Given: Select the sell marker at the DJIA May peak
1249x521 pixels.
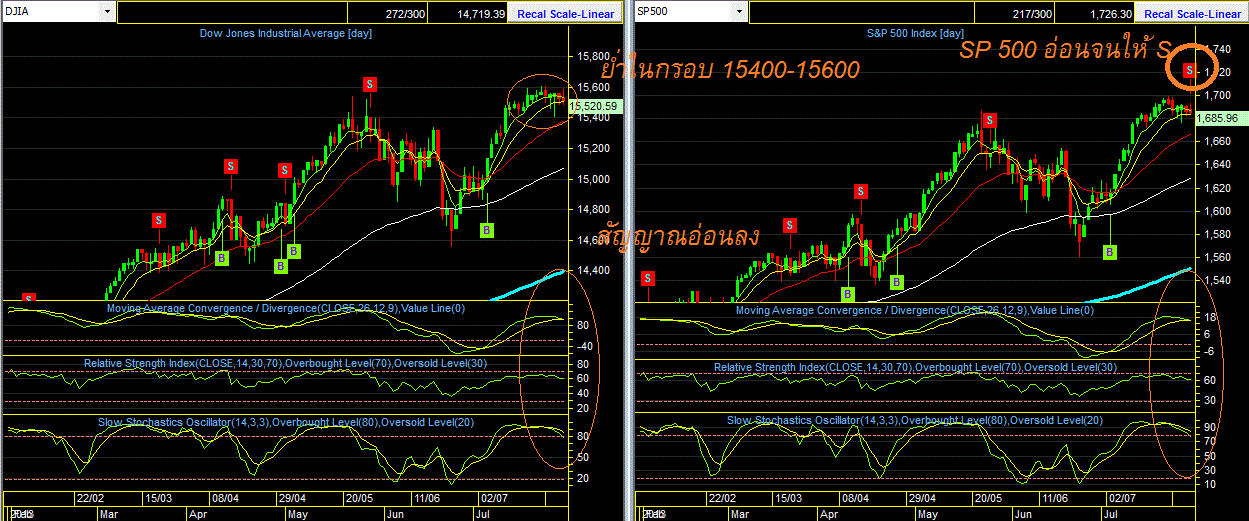Looking at the screenshot, I should coord(369,85).
